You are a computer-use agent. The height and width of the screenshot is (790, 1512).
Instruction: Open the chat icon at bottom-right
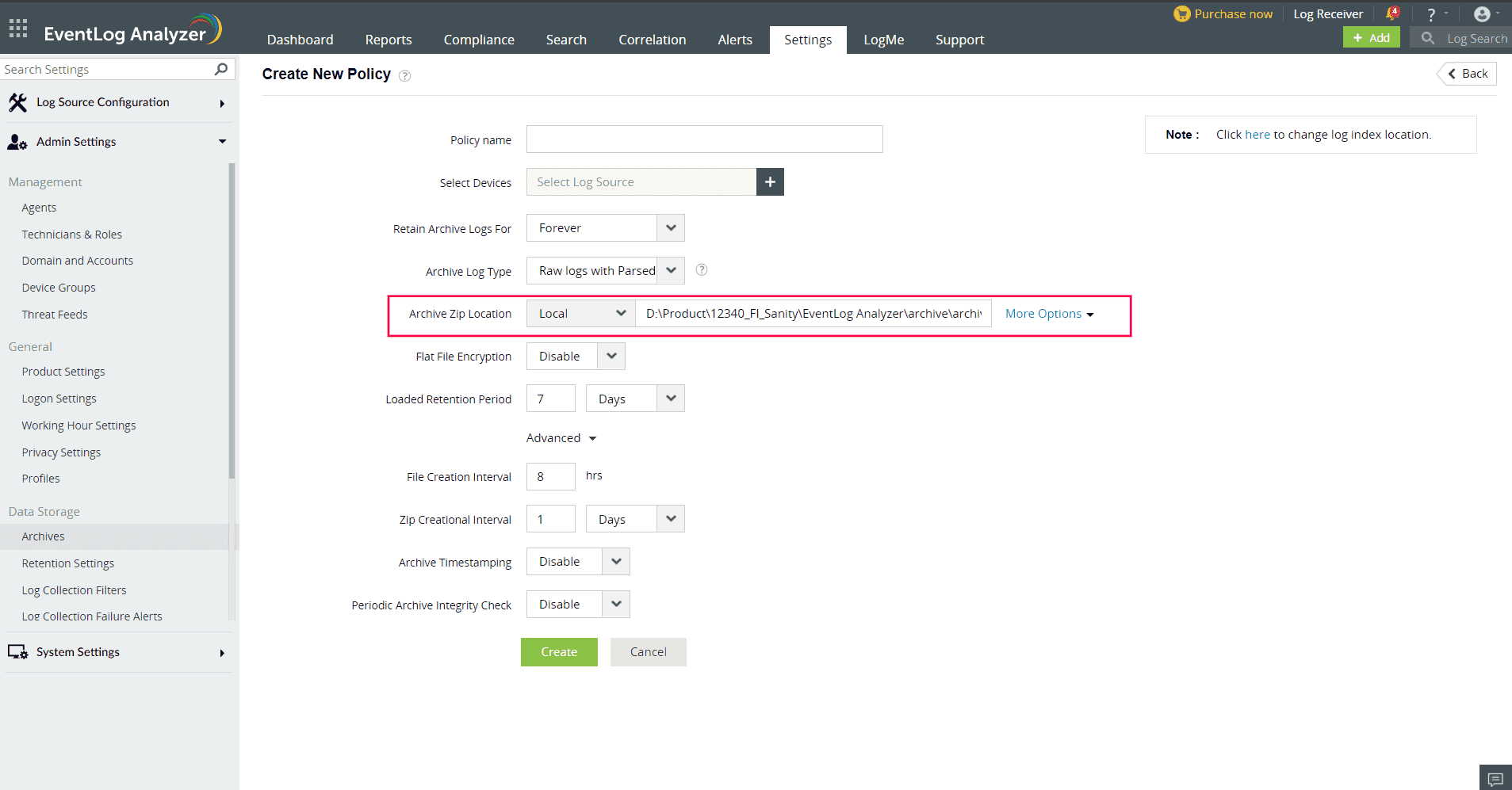click(x=1495, y=777)
